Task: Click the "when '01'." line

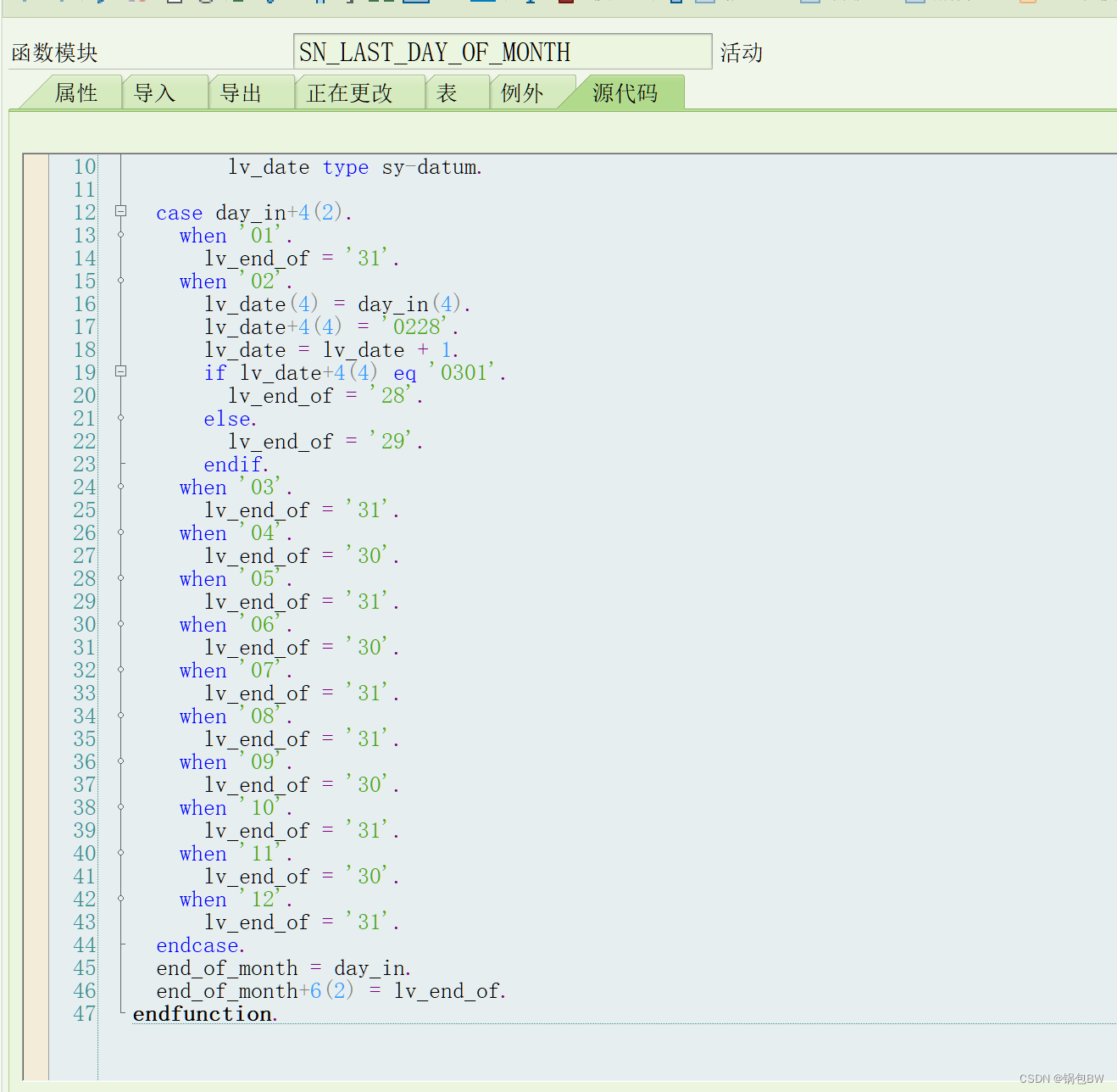Action: 236,236
